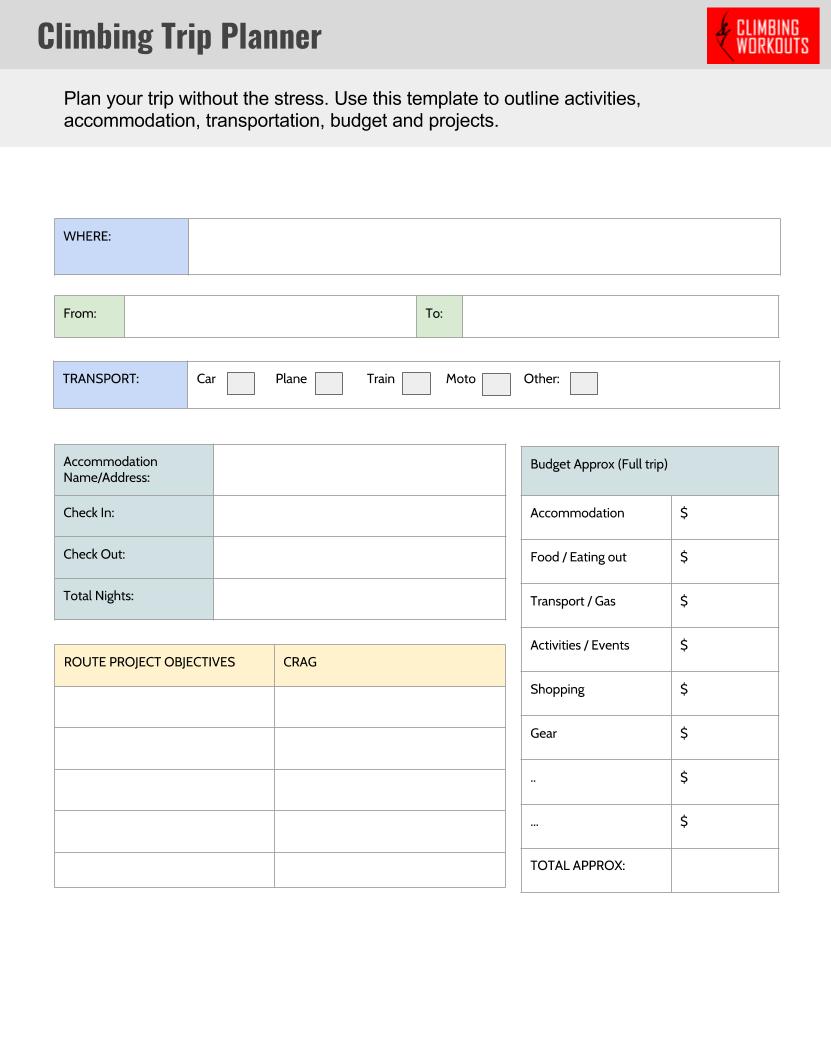Focus the From date field
831x1057 pixels.
click(x=270, y=316)
